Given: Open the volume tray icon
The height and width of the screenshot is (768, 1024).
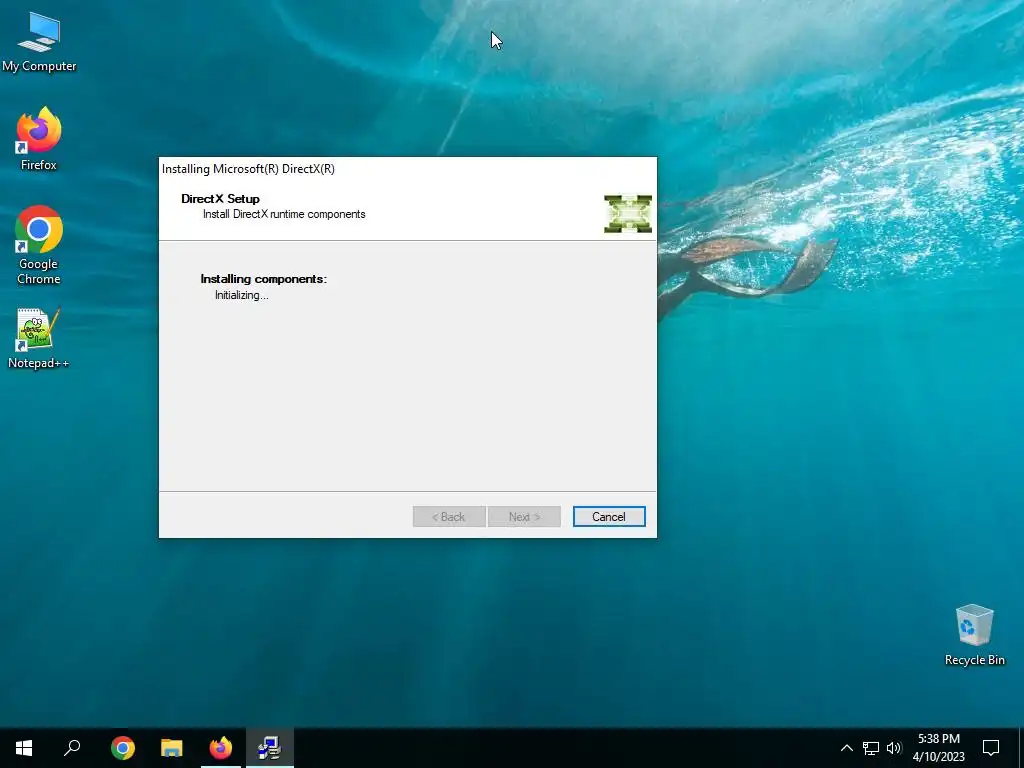Looking at the screenshot, I should [894, 748].
